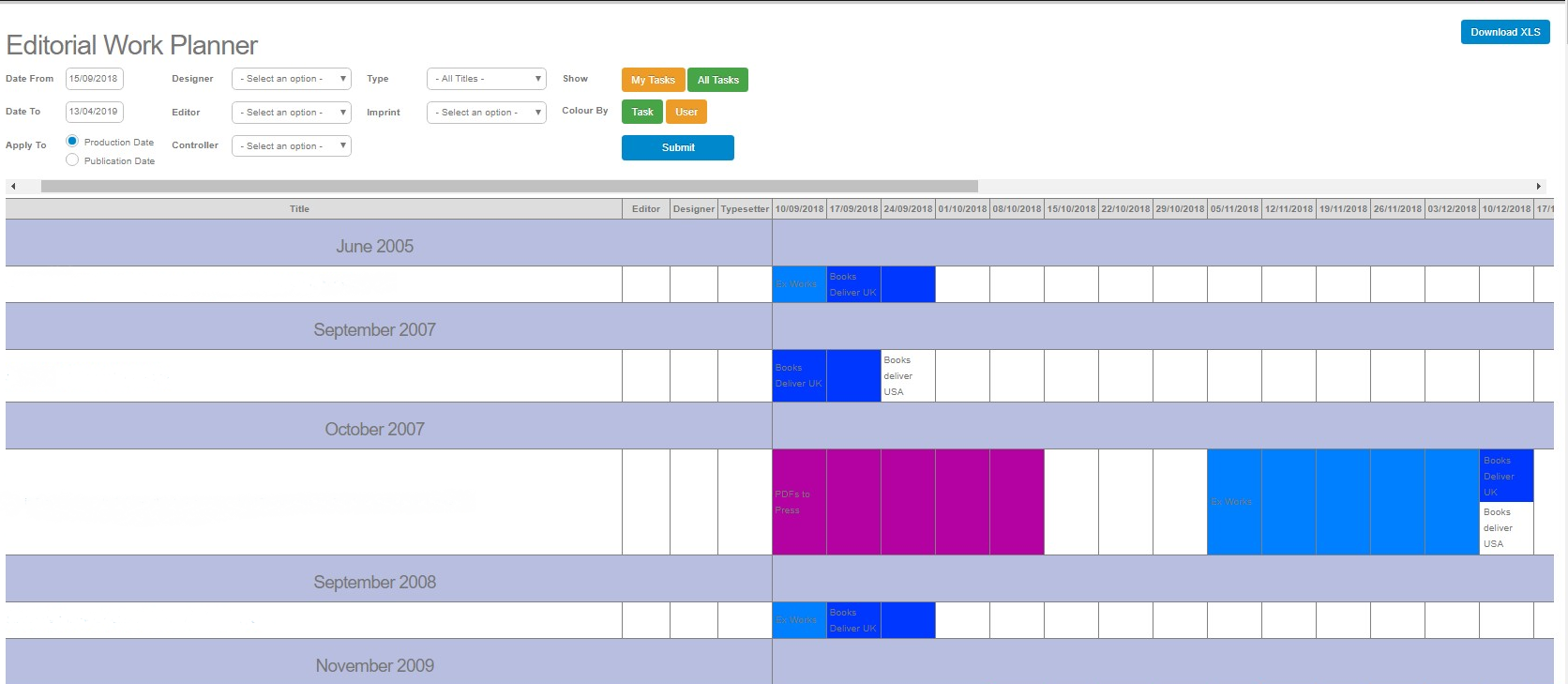Click the 24/09/2018 date column header
This screenshot has height=684, width=1568.
pyautogui.click(x=908, y=208)
